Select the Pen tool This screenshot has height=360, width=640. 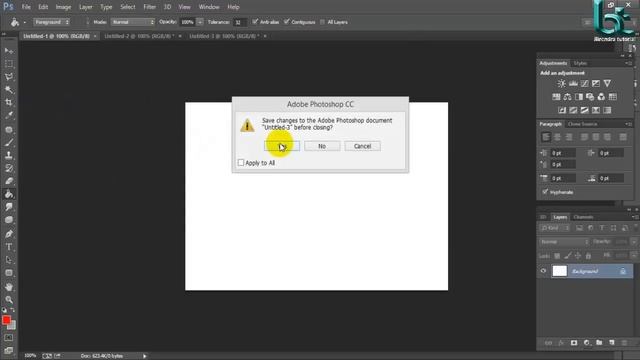[9, 234]
